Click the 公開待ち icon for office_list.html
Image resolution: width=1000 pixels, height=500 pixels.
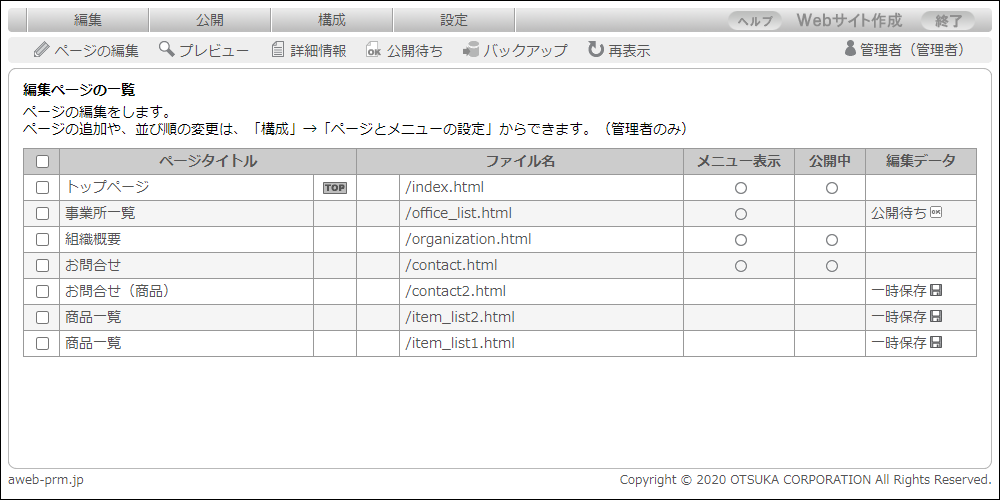[937, 213]
